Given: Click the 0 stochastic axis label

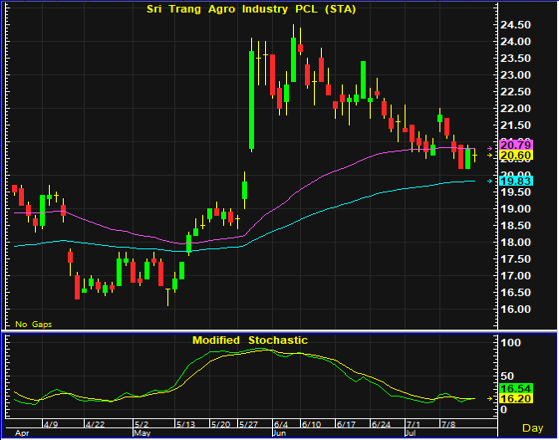Looking at the screenshot, I should pyautogui.click(x=504, y=410).
